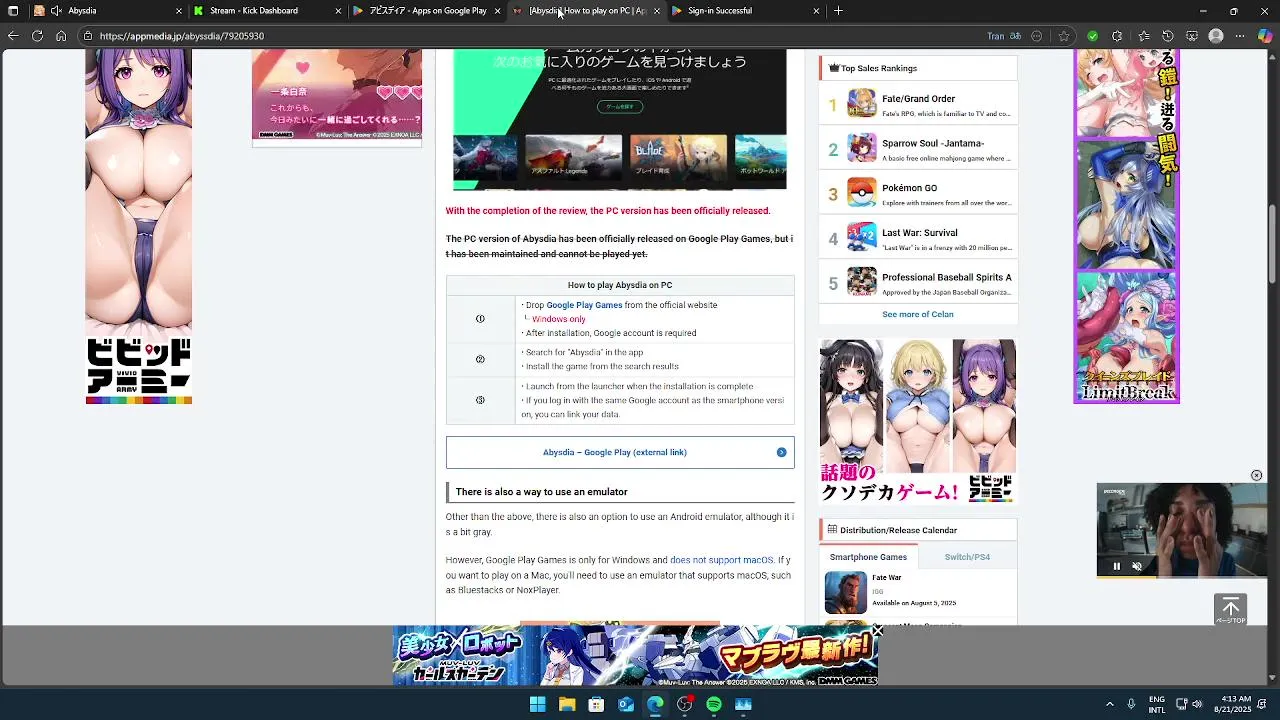Open the Copilot sidebar icon
The image size is (1280, 720).
click(x=1266, y=36)
